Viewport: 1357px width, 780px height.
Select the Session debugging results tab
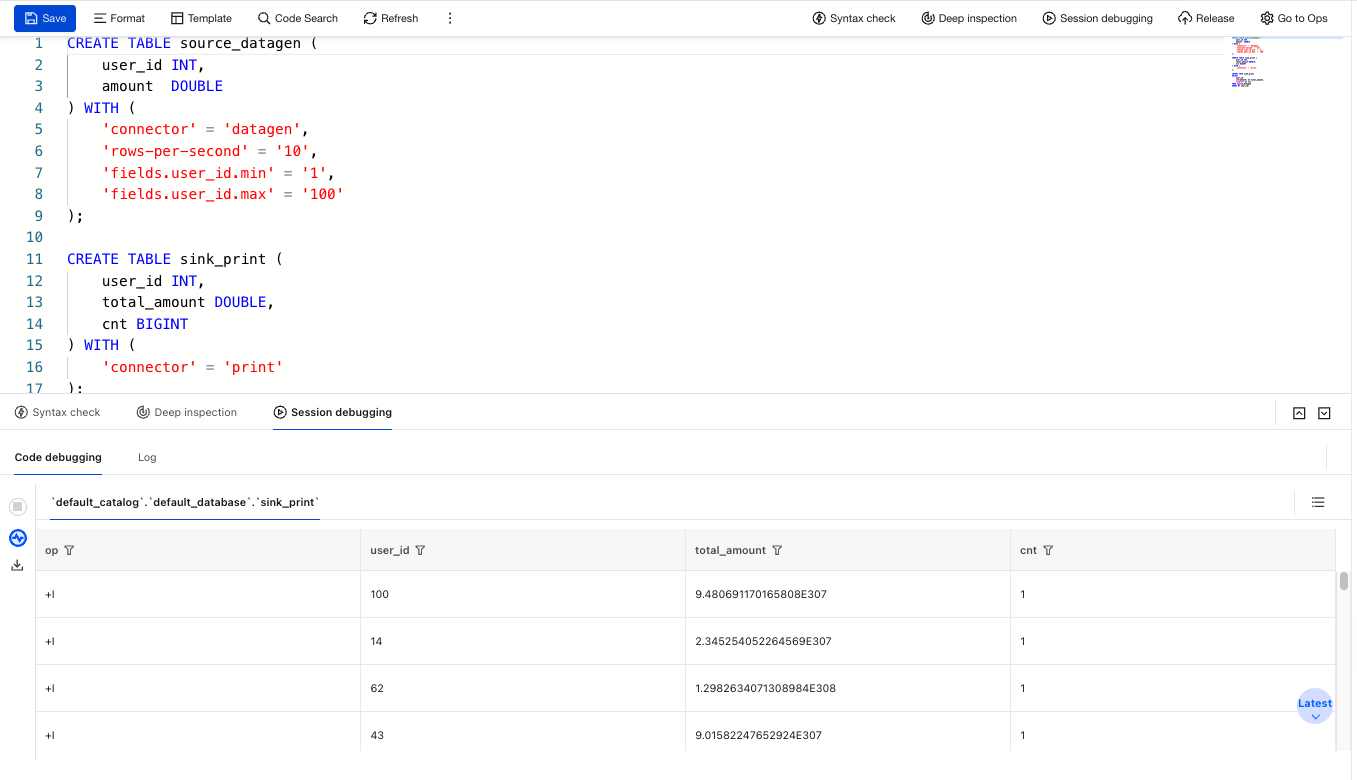point(333,412)
